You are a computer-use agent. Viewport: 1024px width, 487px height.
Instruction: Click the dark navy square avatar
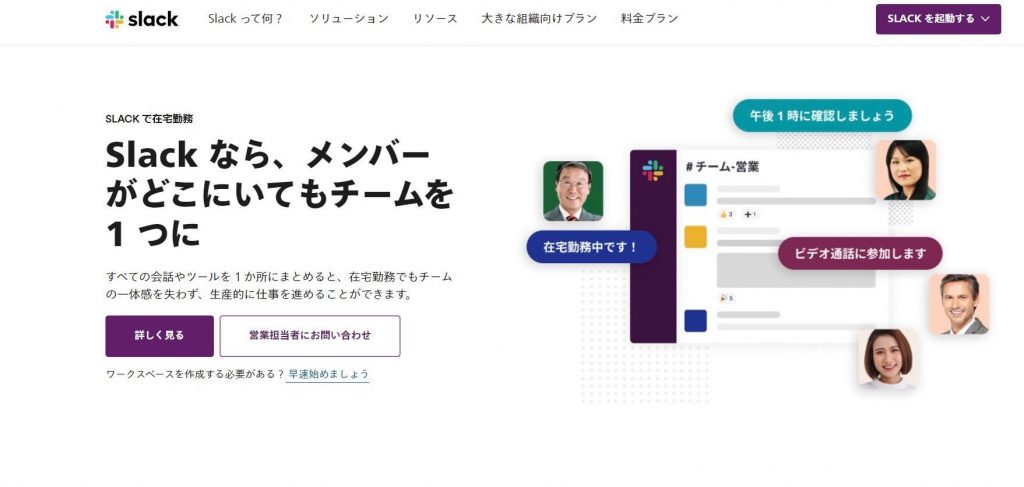(695, 320)
